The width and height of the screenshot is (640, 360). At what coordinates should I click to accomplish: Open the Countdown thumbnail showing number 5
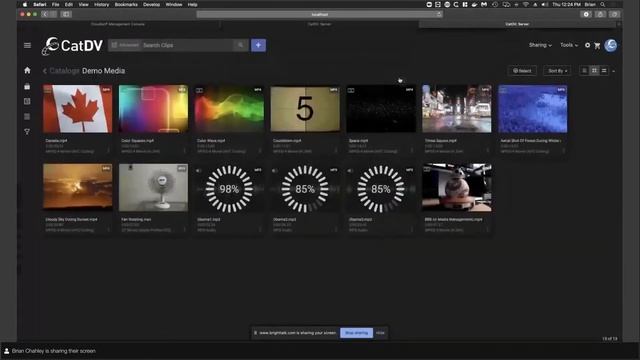[x=305, y=109]
